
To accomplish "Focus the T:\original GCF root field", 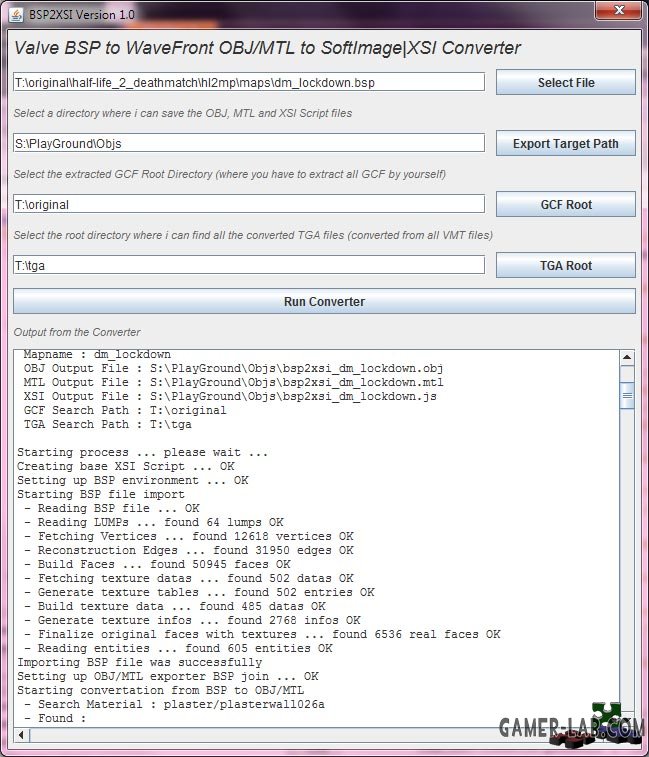I will [x=249, y=204].
